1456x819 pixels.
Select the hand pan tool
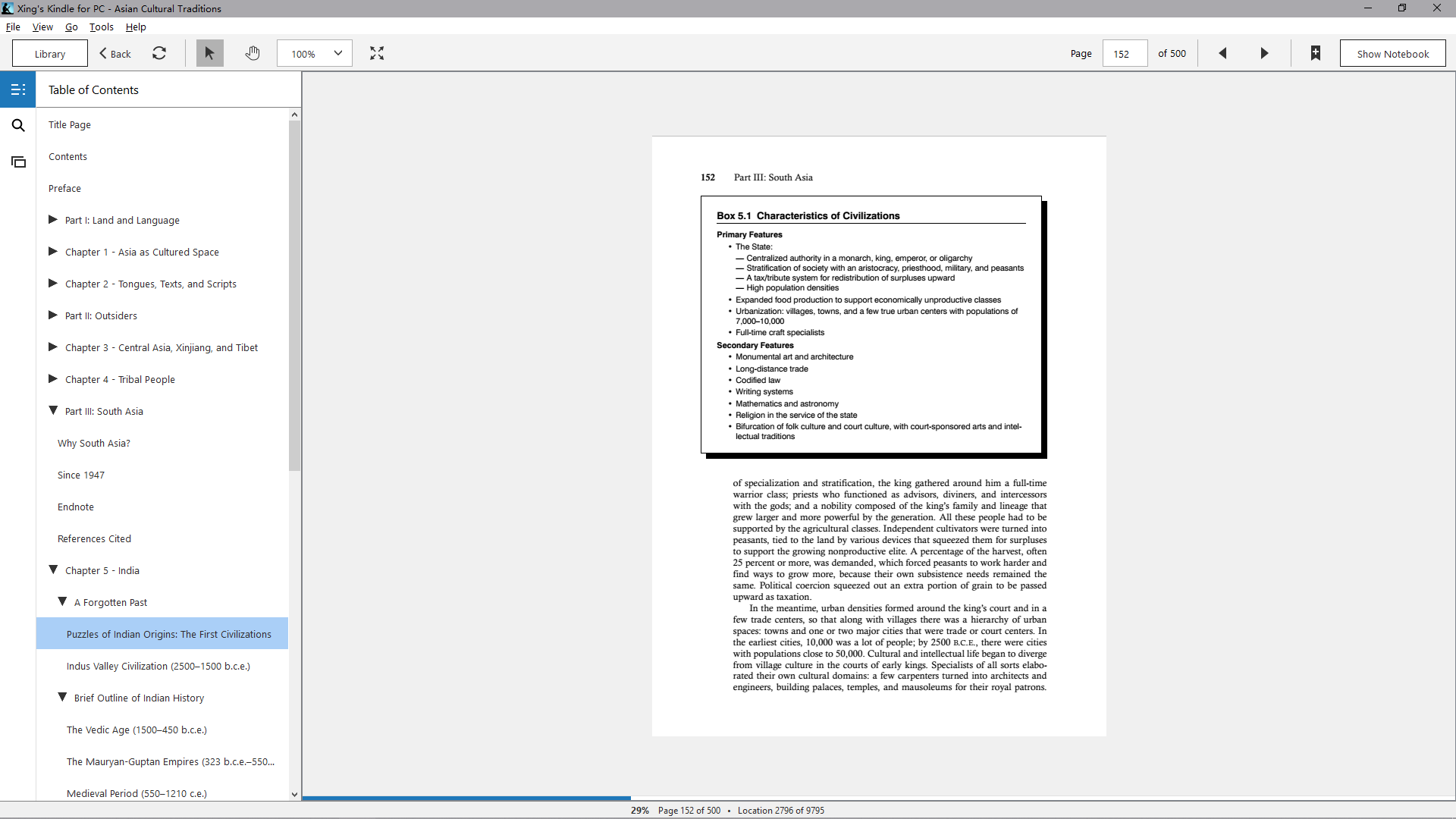click(x=253, y=53)
